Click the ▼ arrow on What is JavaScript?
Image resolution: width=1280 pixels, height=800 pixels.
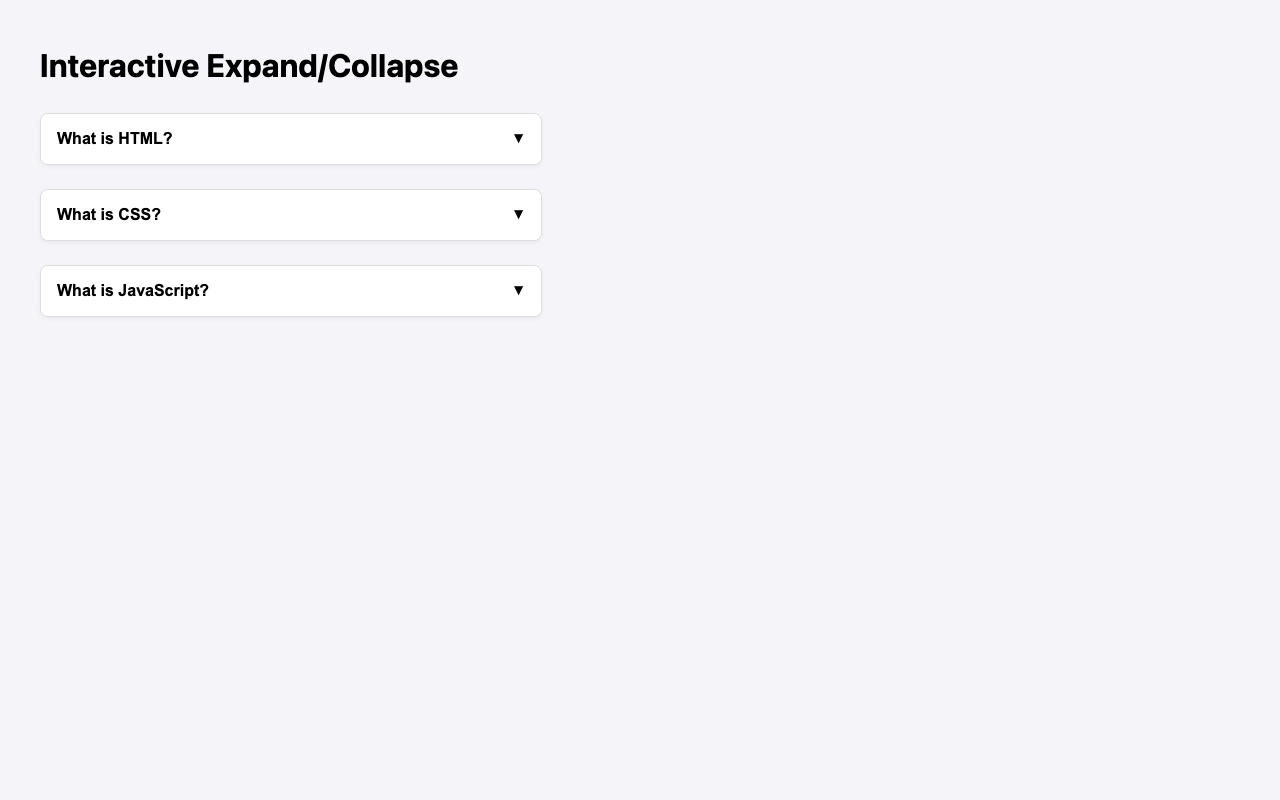pos(518,289)
